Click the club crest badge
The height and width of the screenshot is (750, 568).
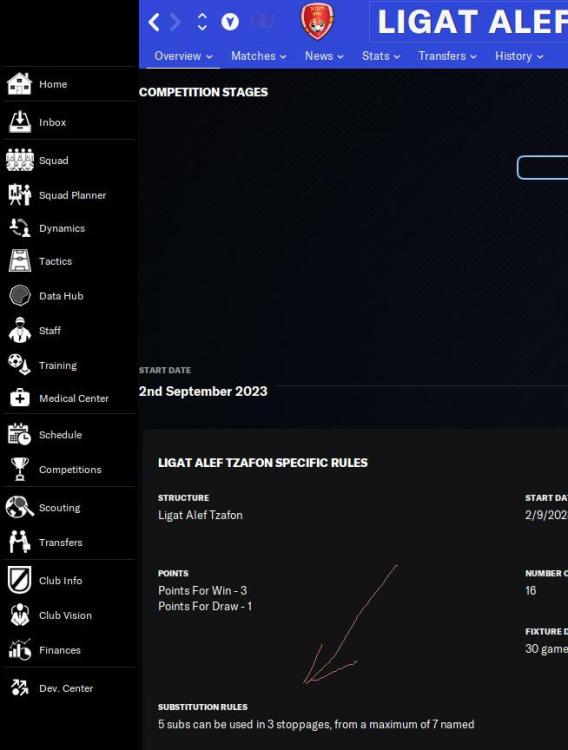317,22
